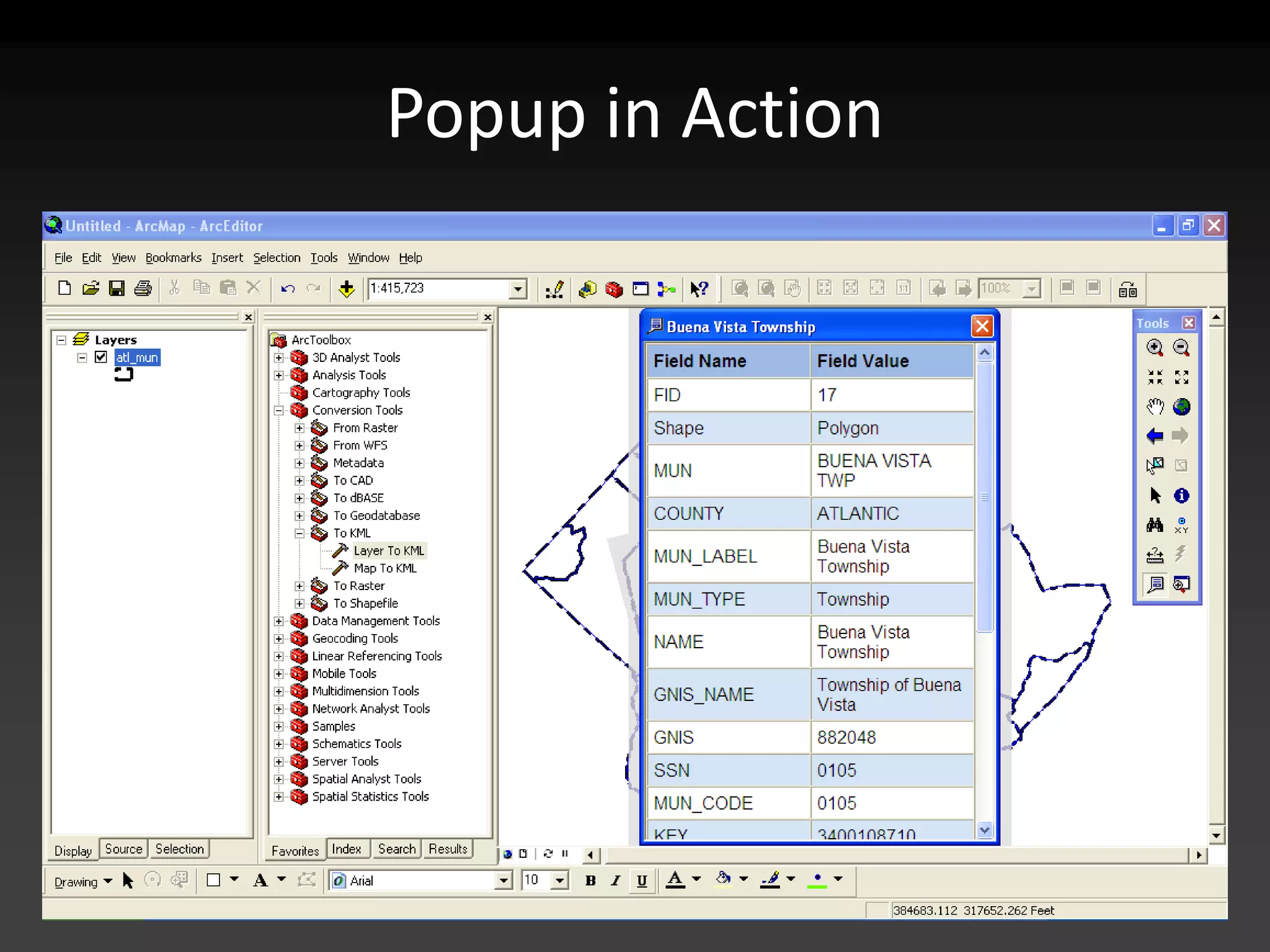1270x952 pixels.
Task: Open the Bookmarks menu
Action: tap(174, 258)
